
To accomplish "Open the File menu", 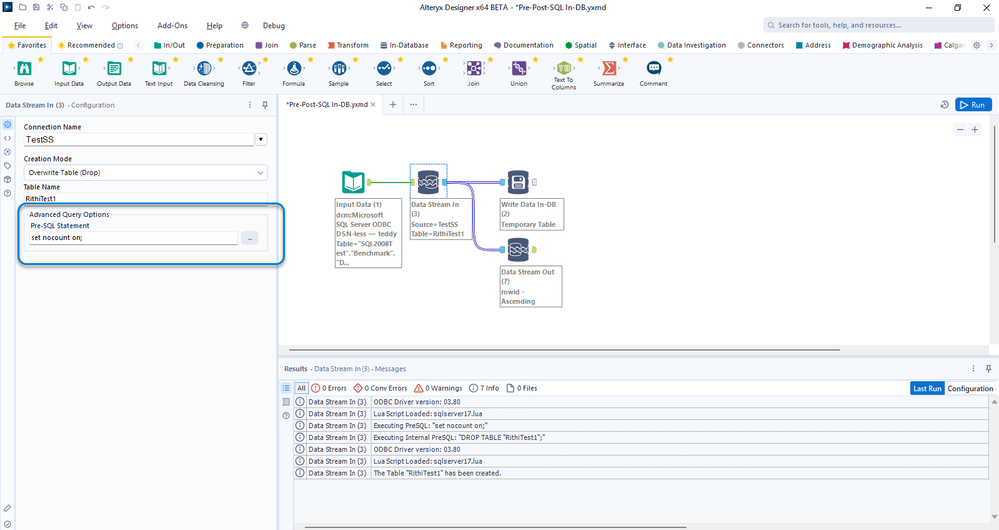I will coord(20,25).
